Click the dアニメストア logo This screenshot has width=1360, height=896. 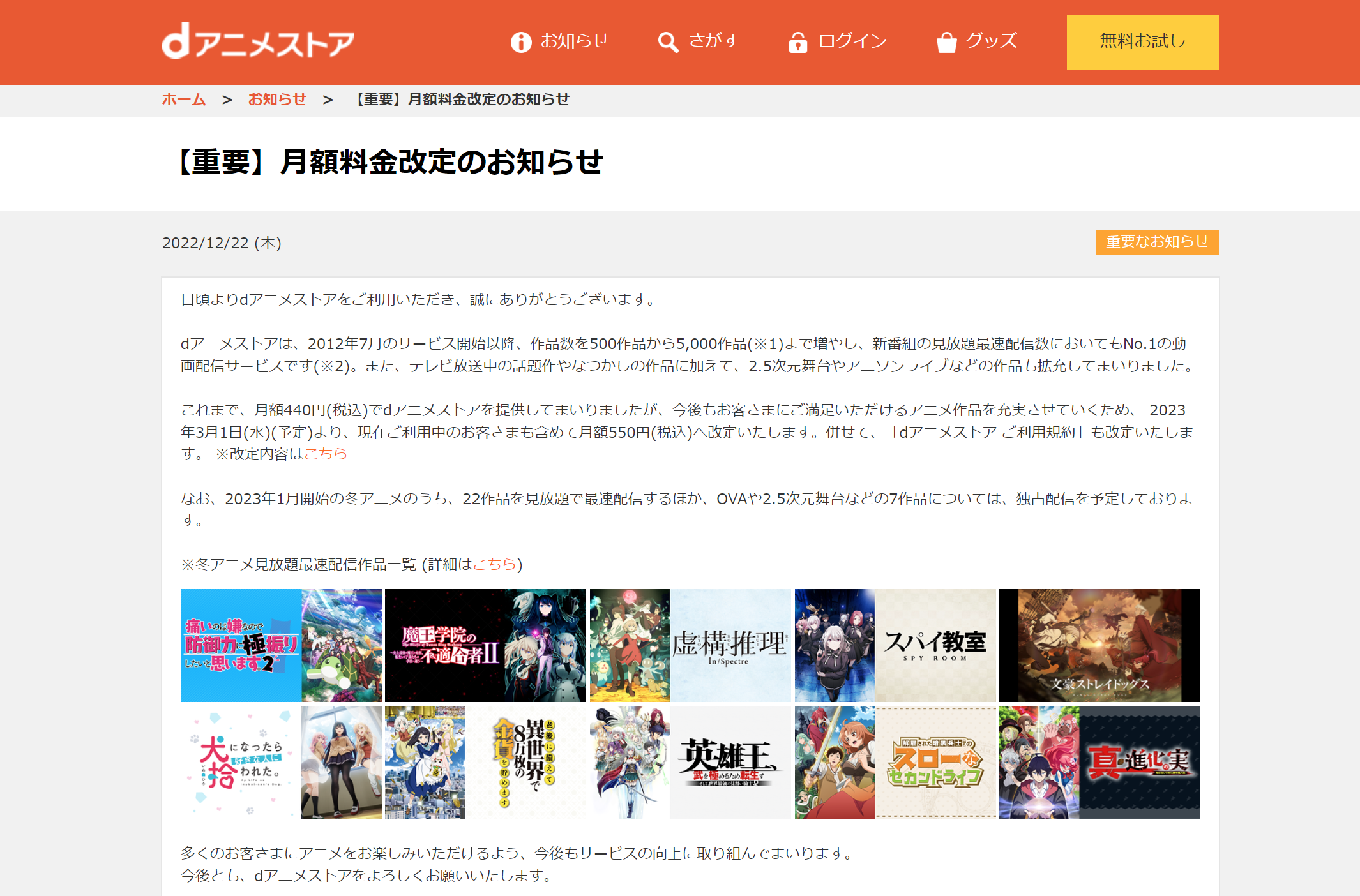pos(258,41)
